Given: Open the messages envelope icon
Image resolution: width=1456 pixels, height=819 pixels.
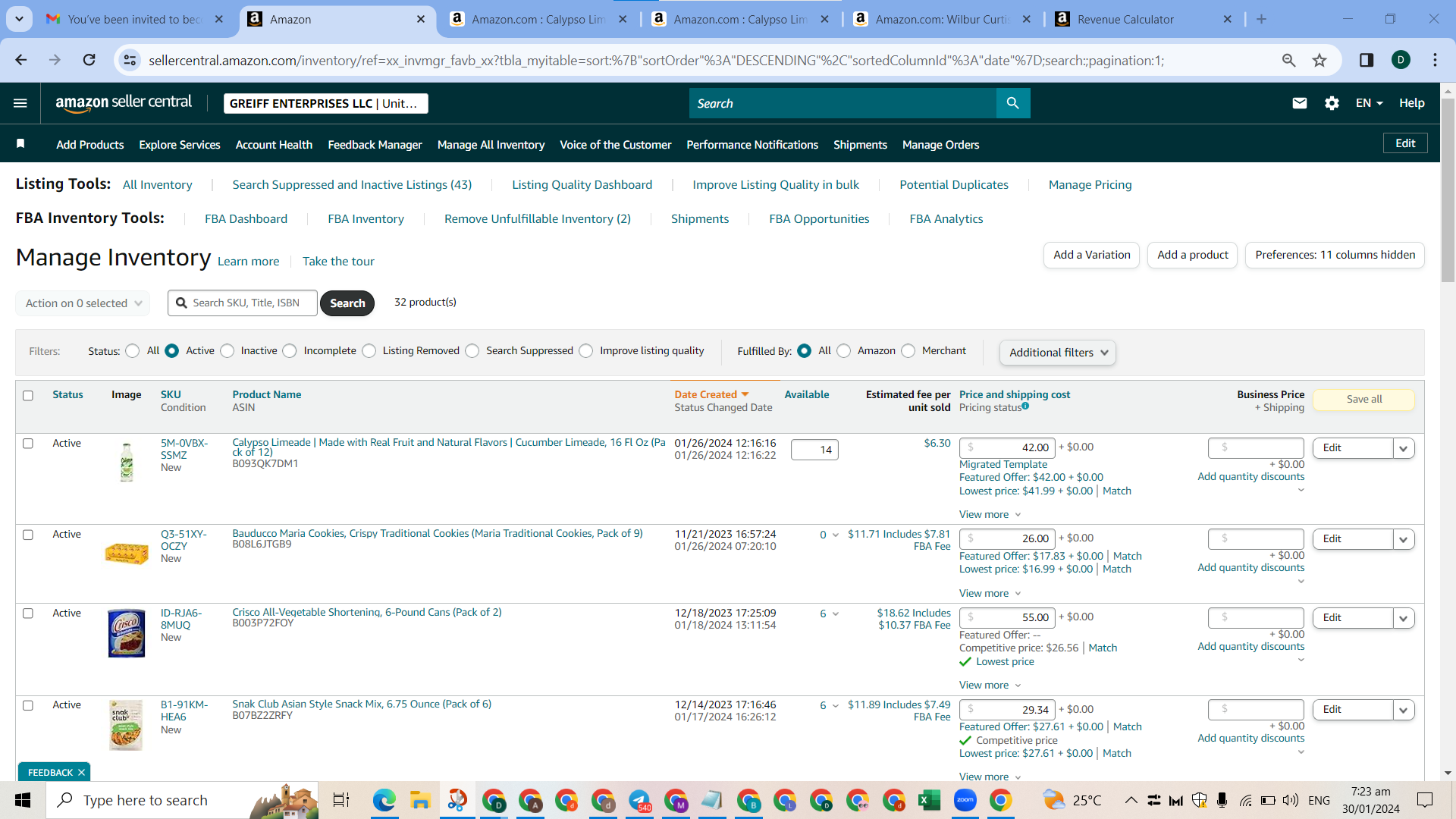Looking at the screenshot, I should [x=1299, y=103].
